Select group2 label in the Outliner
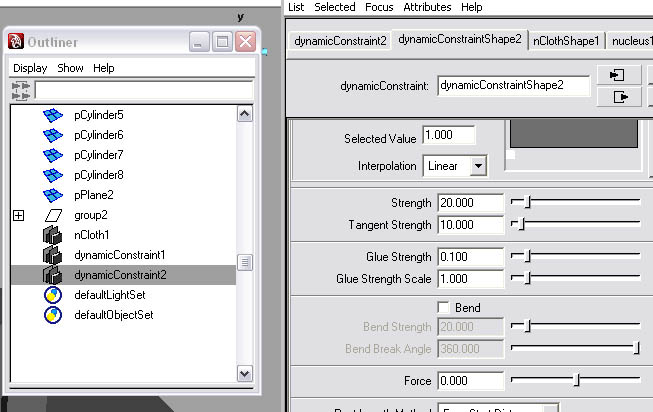653x412 pixels. (x=91, y=215)
